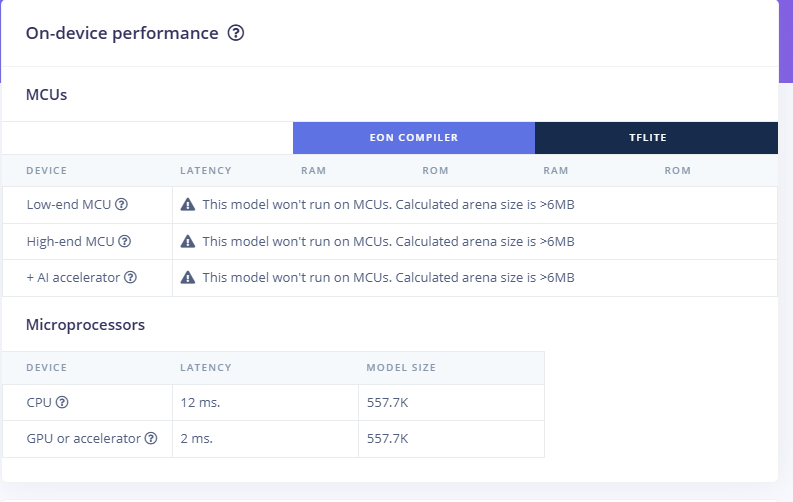Click the CPU model size 557.7K
This screenshot has width=793, height=502.
pyautogui.click(x=387, y=402)
